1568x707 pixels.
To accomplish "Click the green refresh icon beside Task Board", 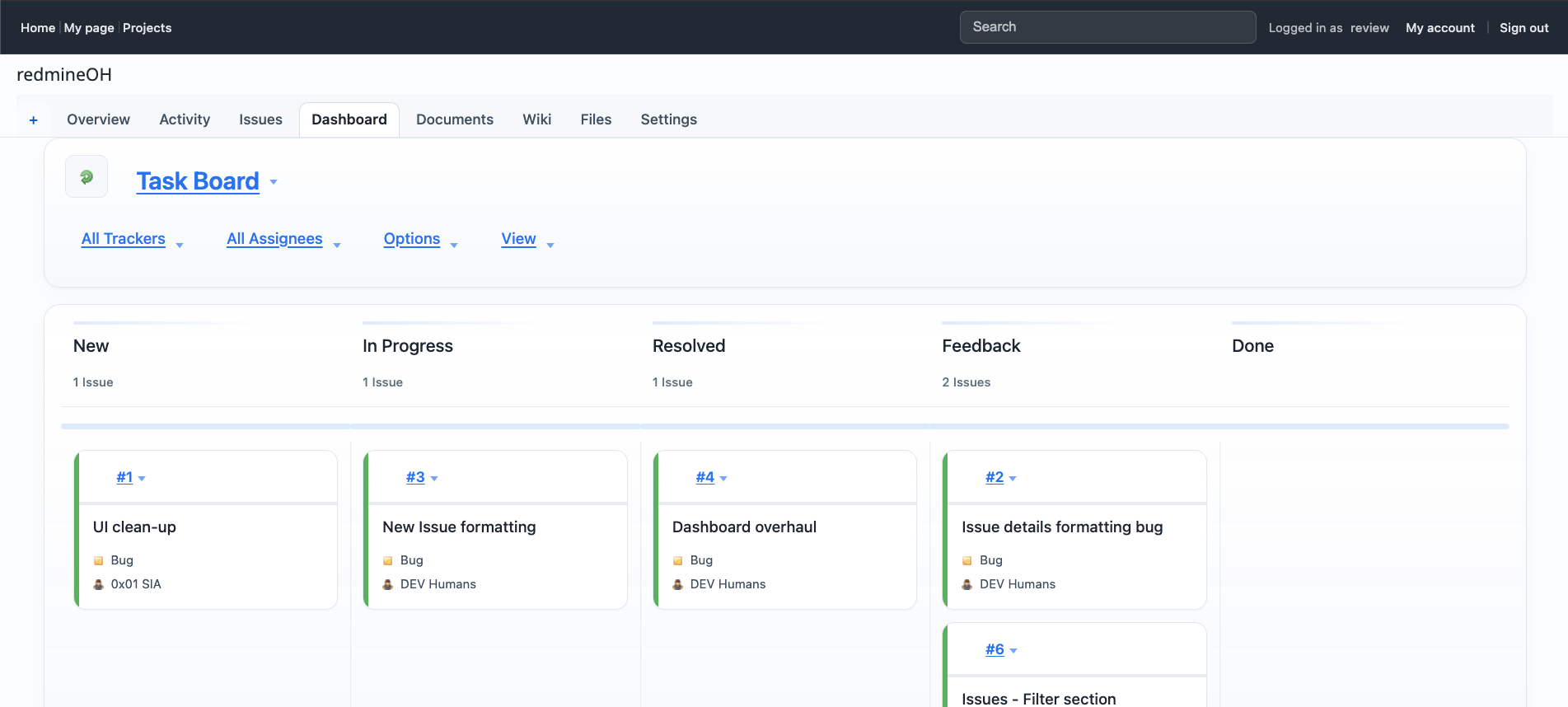I will pos(87,176).
